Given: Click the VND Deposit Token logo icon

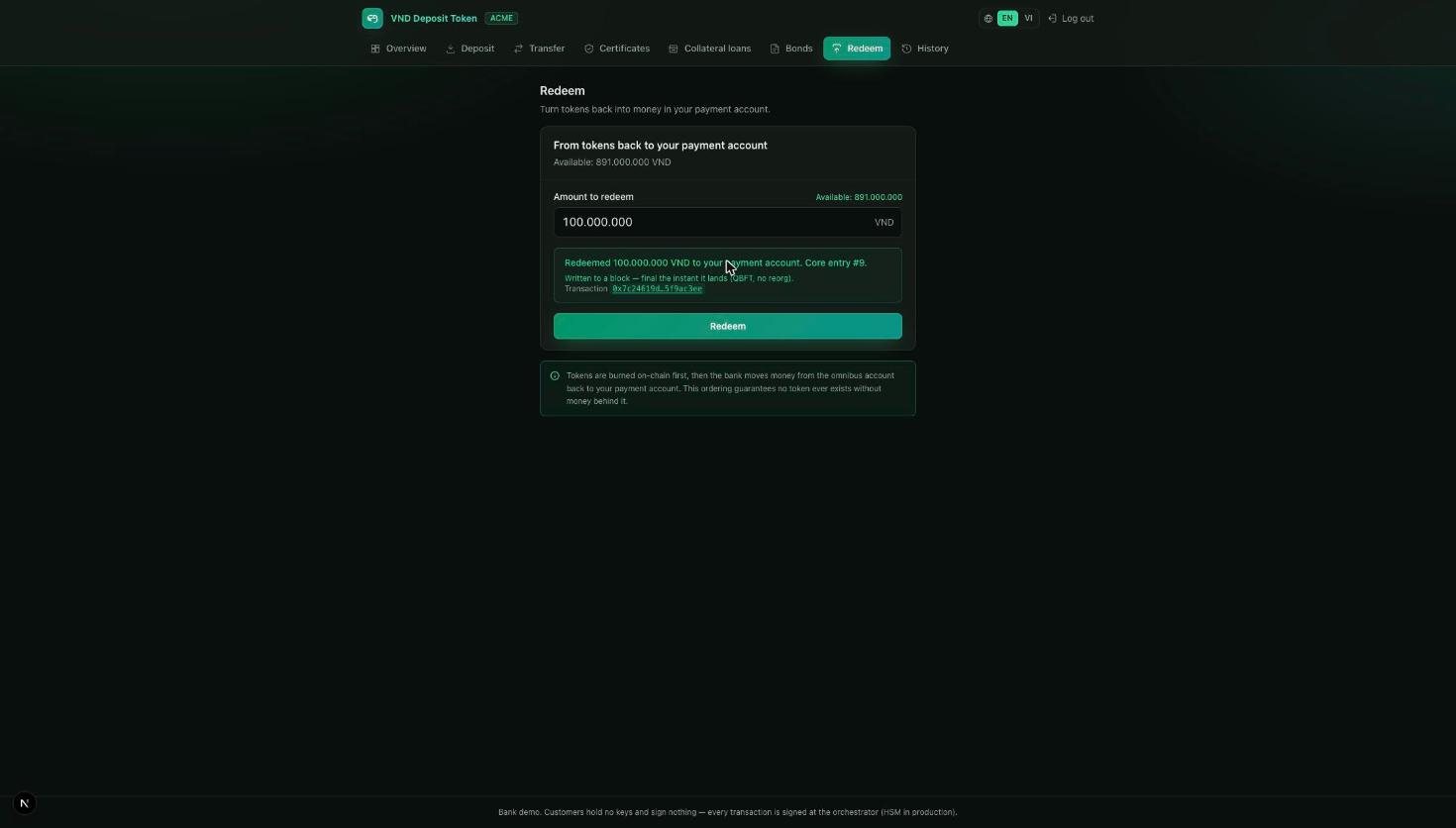Looking at the screenshot, I should click(372, 18).
